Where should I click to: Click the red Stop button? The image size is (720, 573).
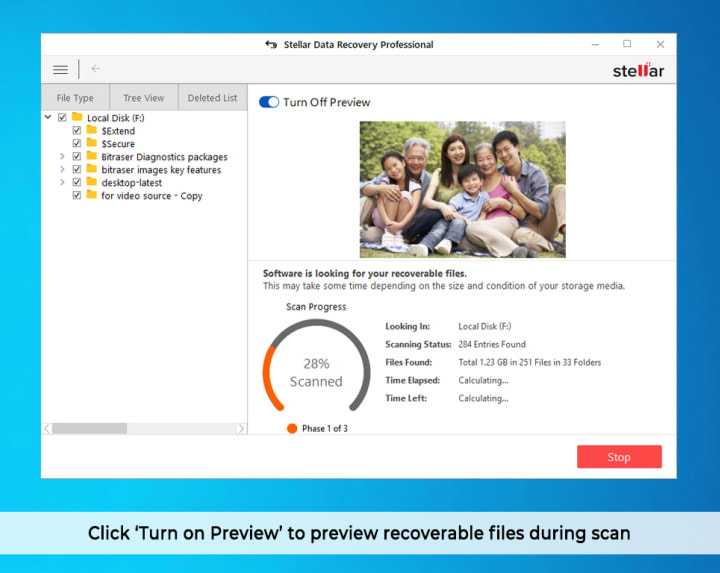619,457
